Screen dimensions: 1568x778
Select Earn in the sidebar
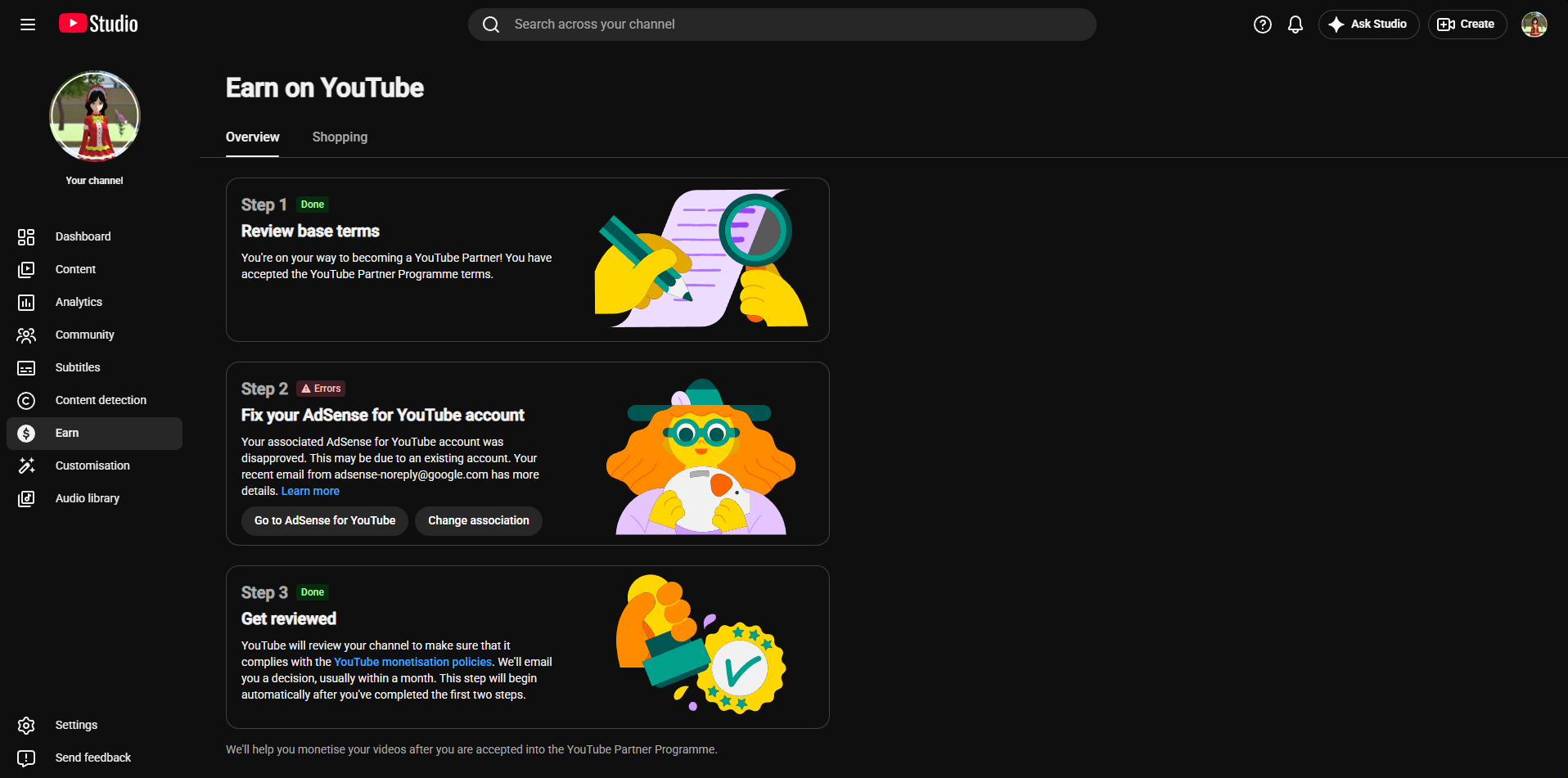click(94, 434)
